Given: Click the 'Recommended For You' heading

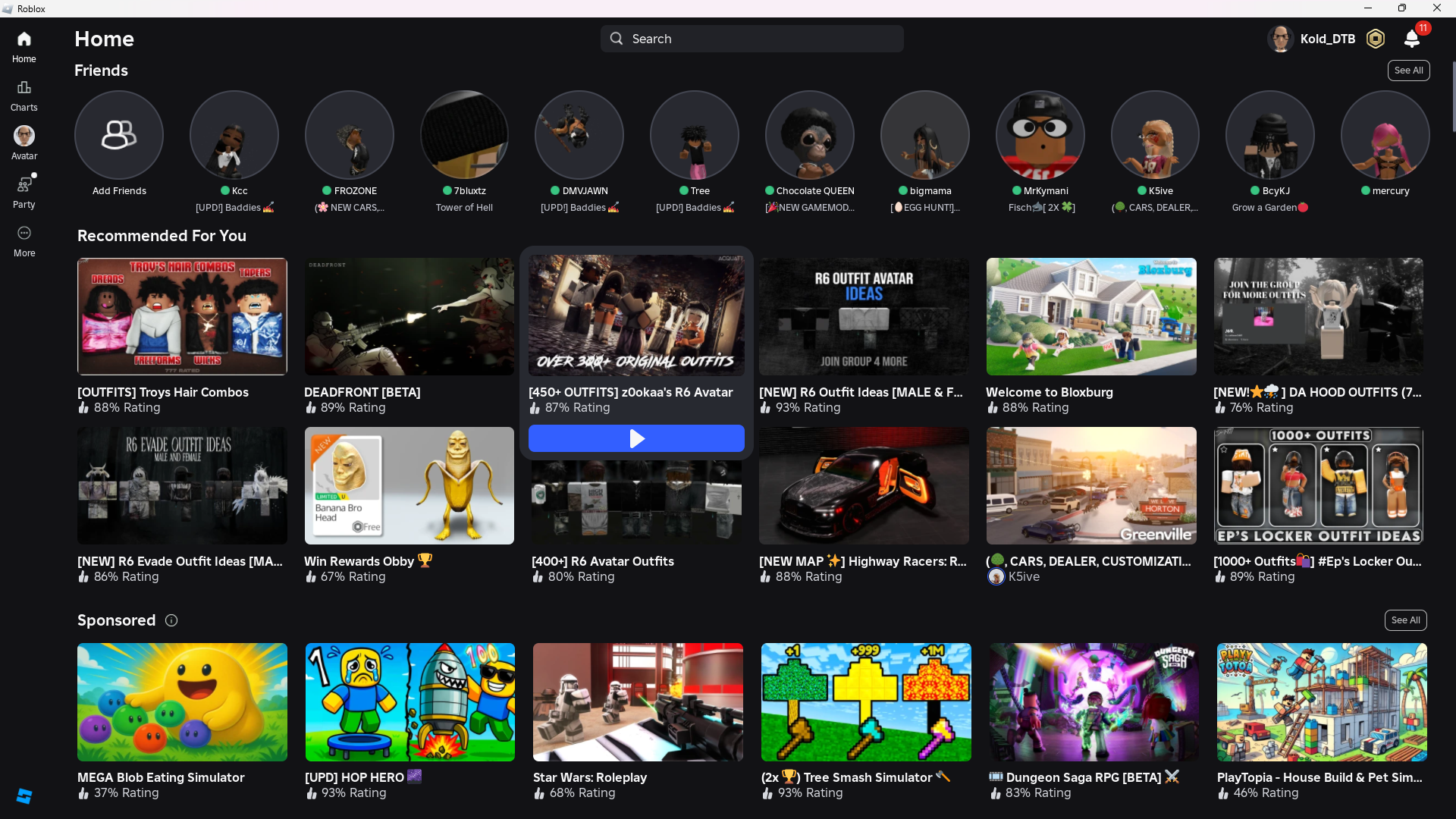Looking at the screenshot, I should (x=162, y=236).
